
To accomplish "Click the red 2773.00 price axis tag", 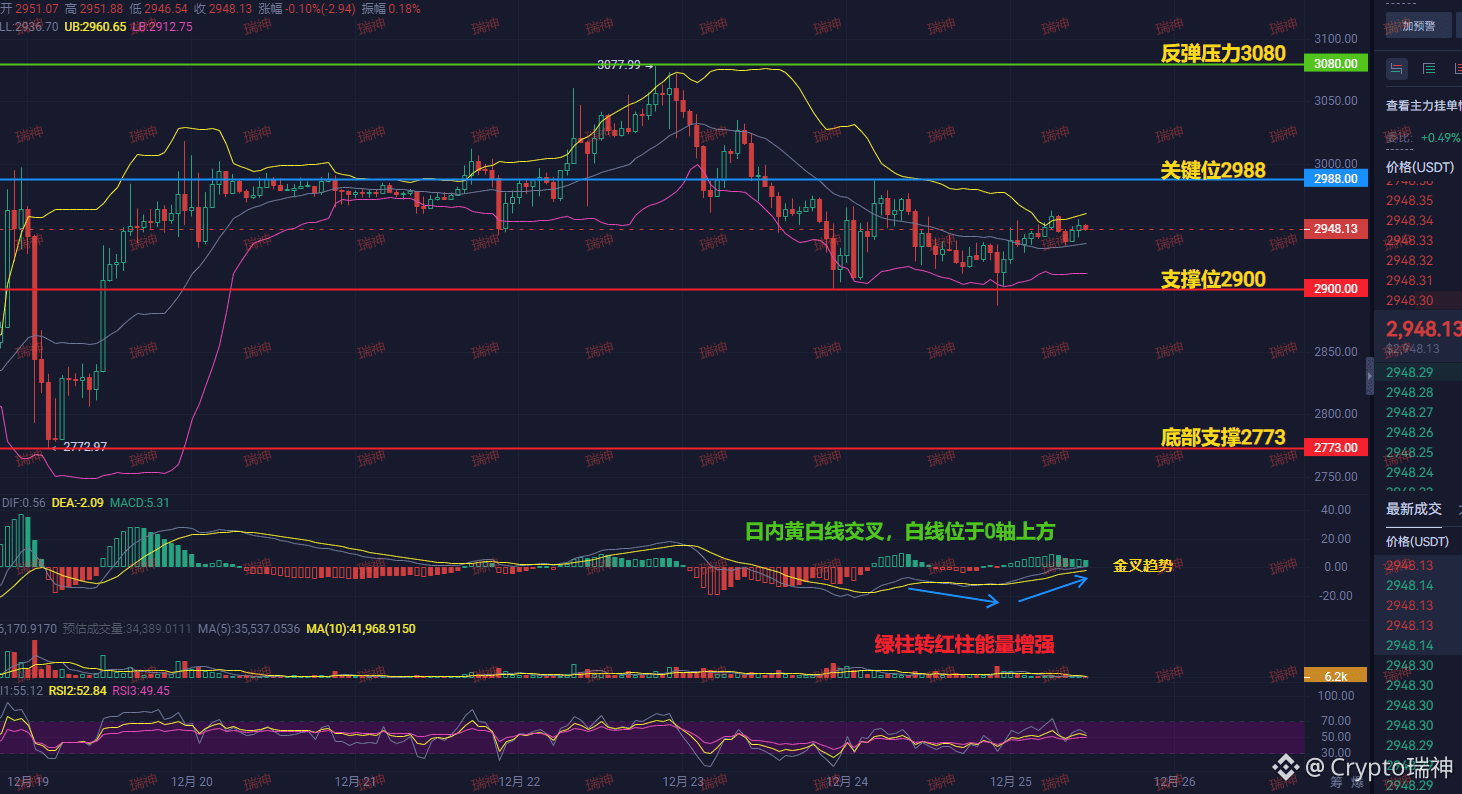I will (x=1337, y=448).
